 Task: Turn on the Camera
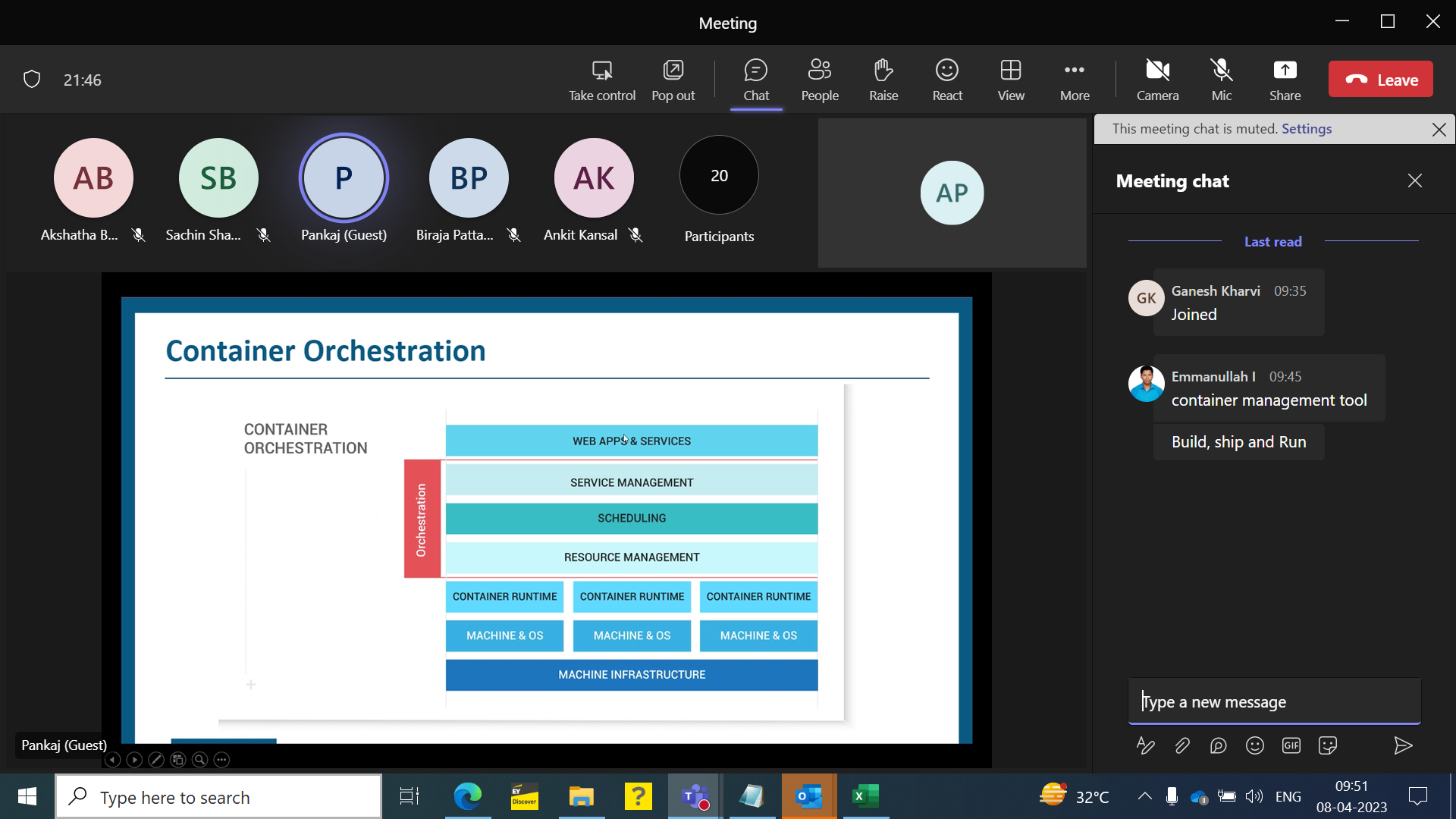[x=1157, y=80]
